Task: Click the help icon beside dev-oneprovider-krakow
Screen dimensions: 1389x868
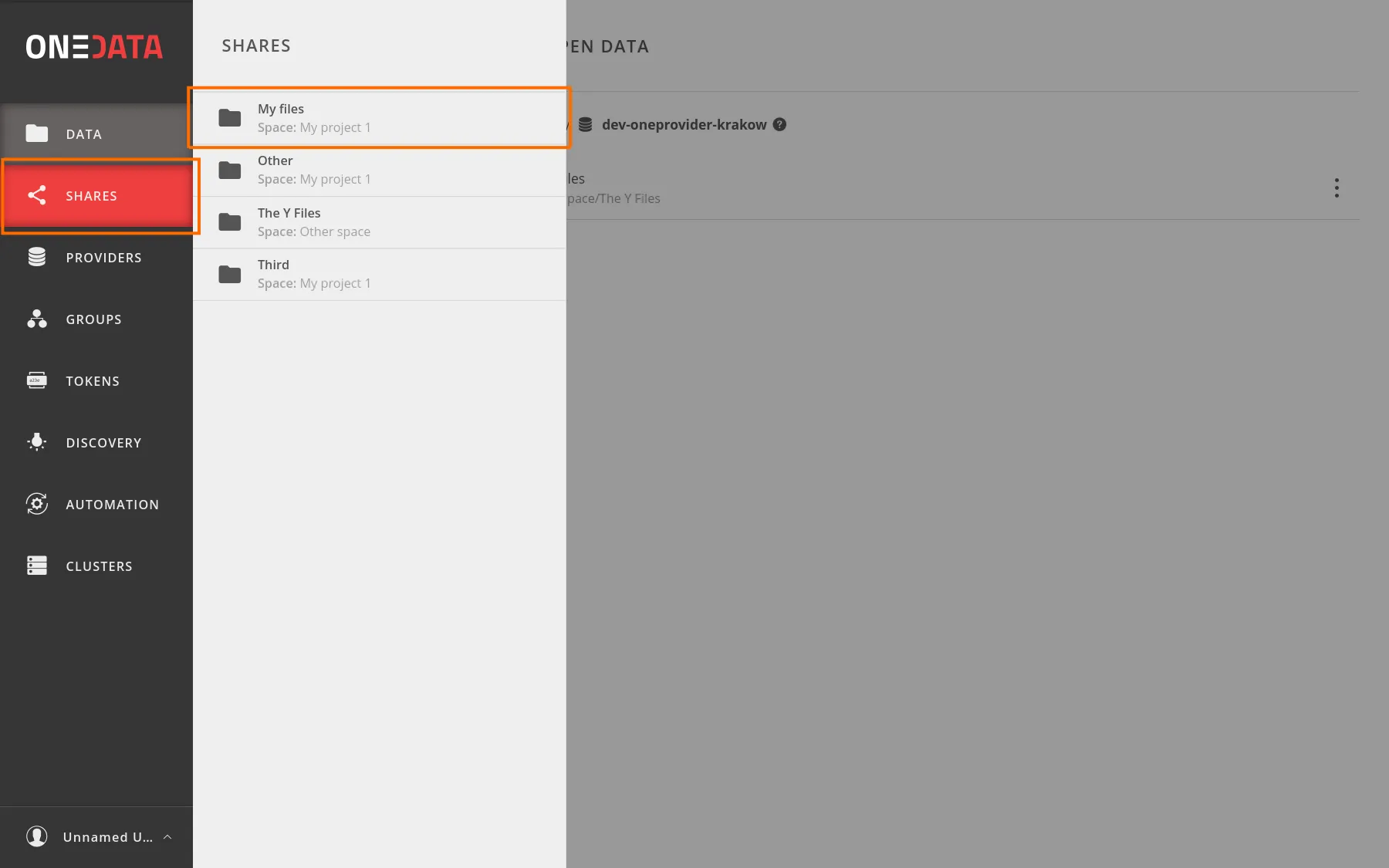Action: pyautogui.click(x=780, y=124)
